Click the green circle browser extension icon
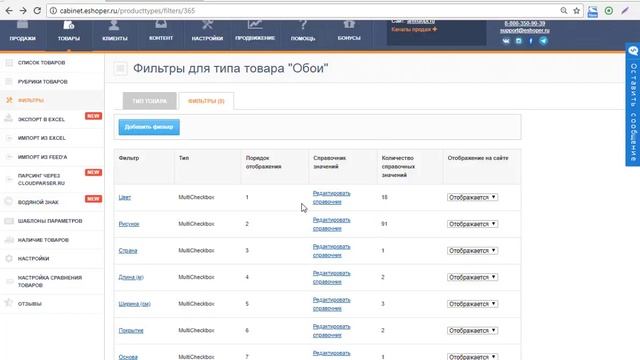This screenshot has height=360, width=640. pyautogui.click(x=609, y=11)
